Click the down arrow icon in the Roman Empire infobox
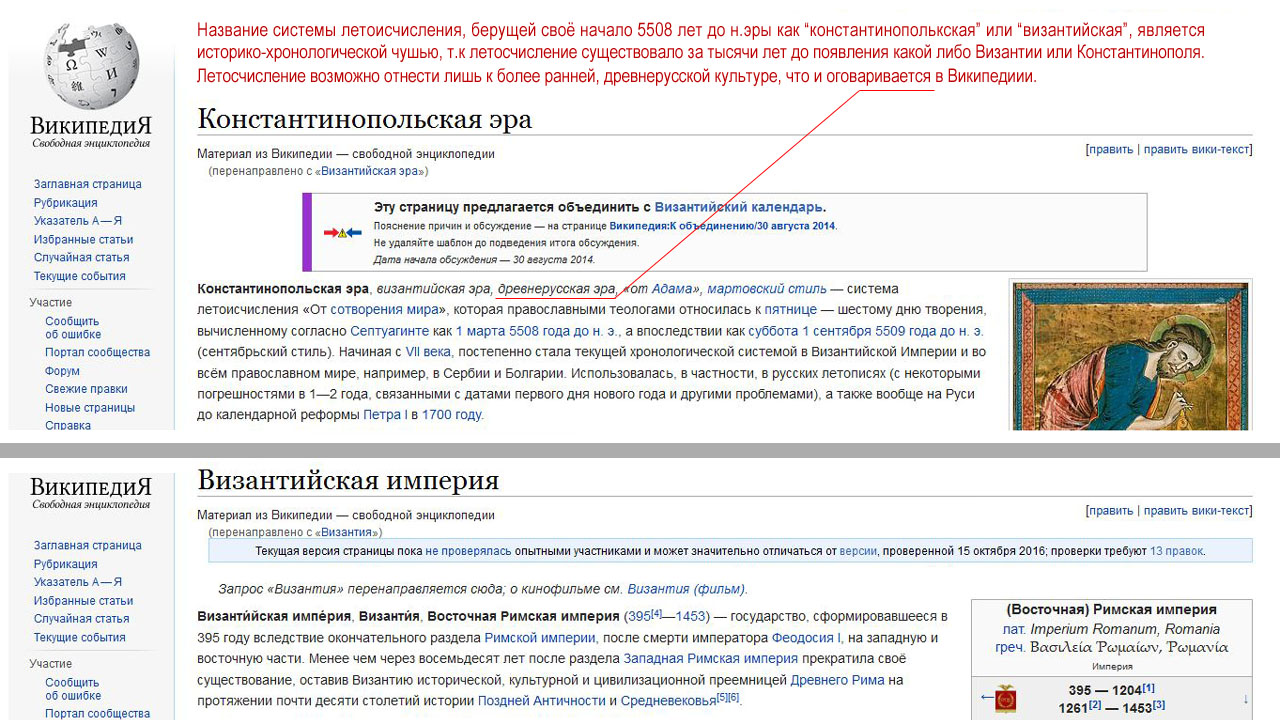The image size is (1280, 720). click(x=1245, y=698)
